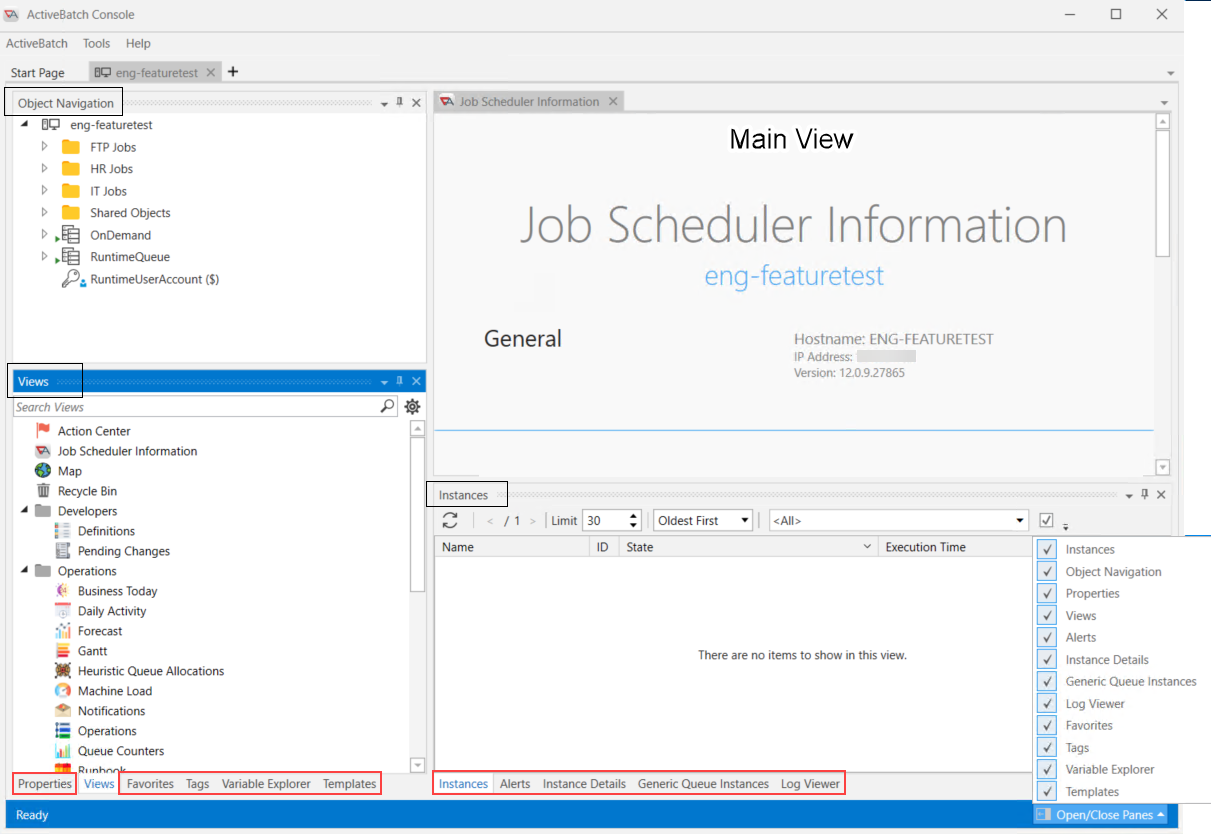Go to next Instances page
This screenshot has height=834, width=1212.
(533, 520)
